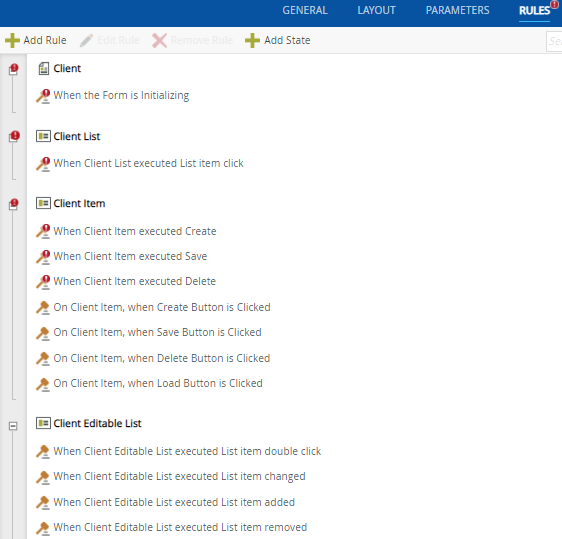The image size is (562, 539).
Task: Go to the PARAMETERS tab
Action: click(457, 10)
